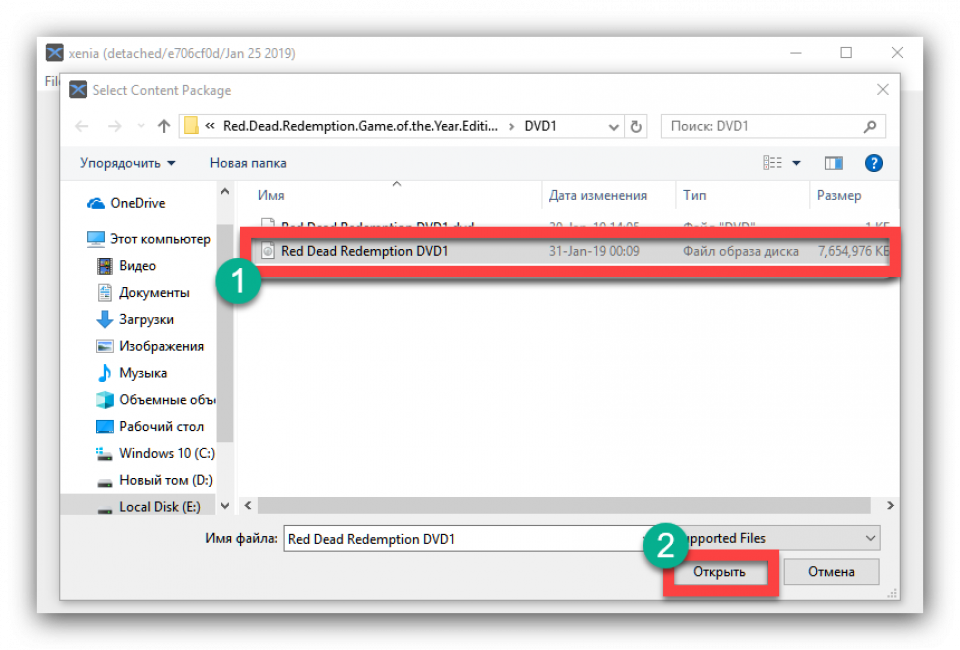960x650 pixels.
Task: Minimize the xenia window
Action: [x=795, y=53]
